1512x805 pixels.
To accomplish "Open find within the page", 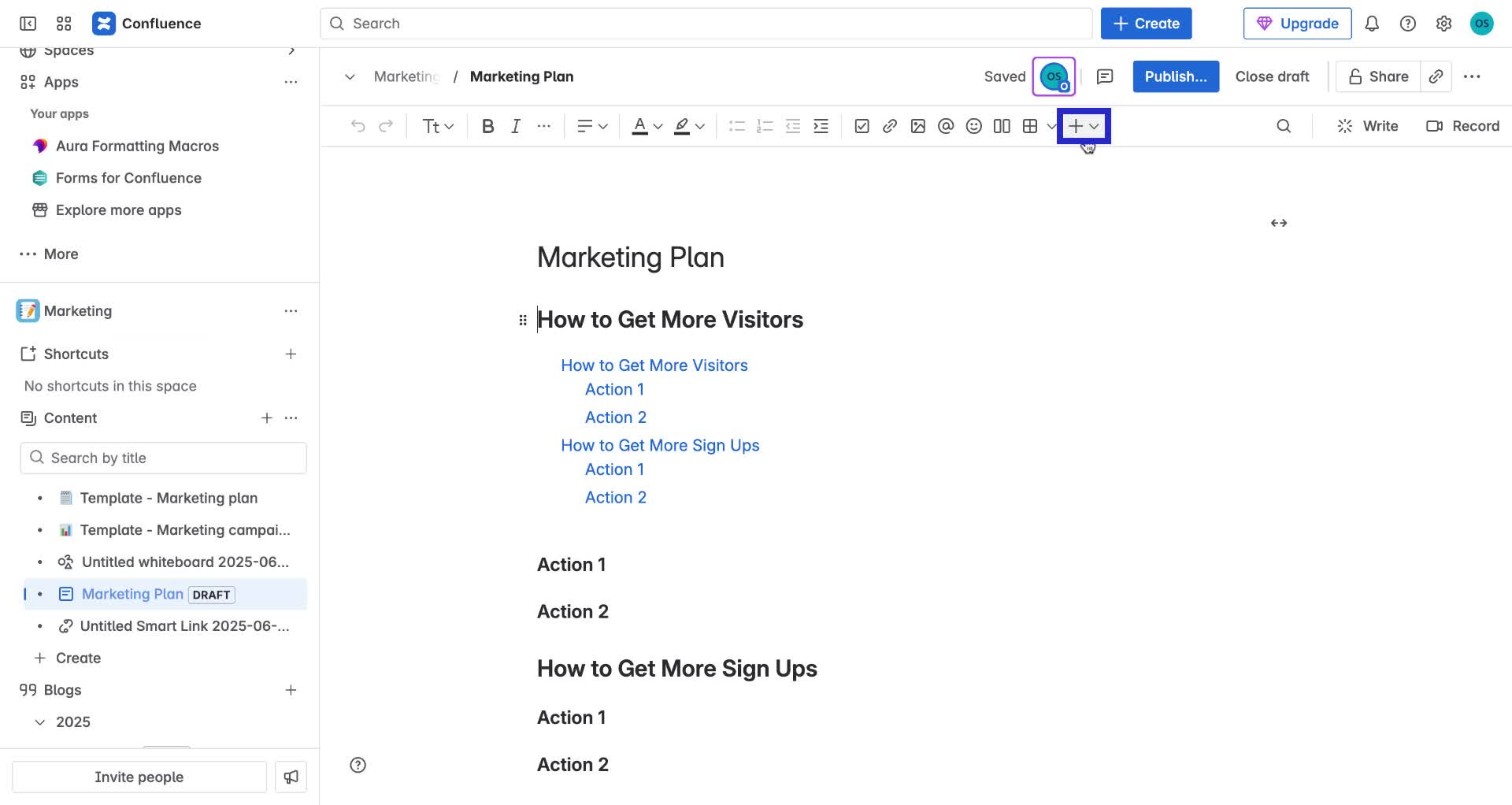I will click(x=1284, y=126).
